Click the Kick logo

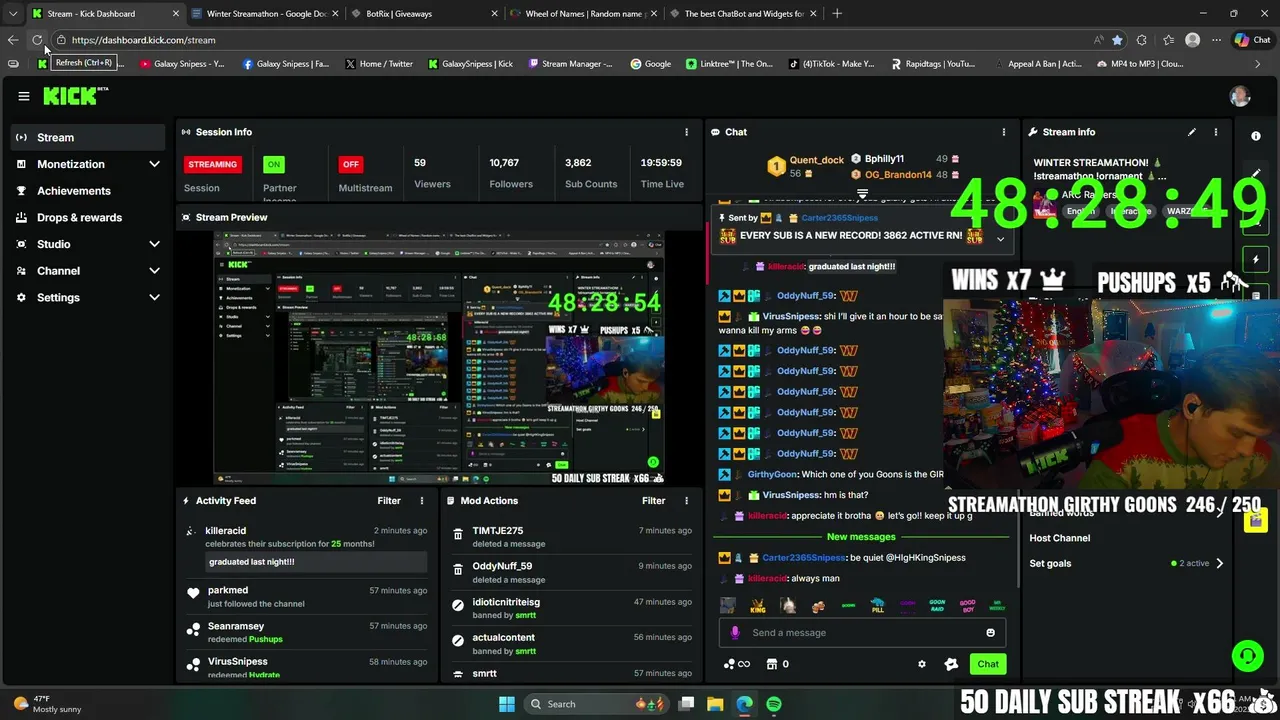click(75, 96)
